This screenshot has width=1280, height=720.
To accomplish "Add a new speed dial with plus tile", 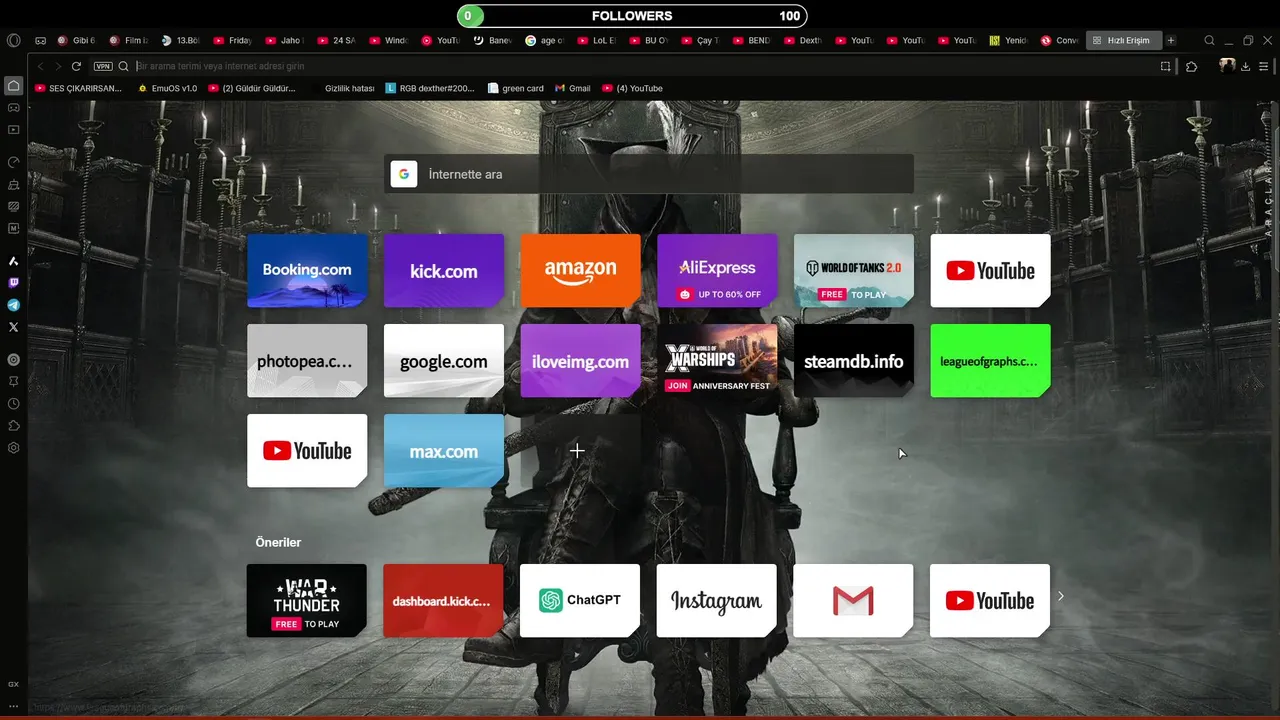I will (580, 450).
